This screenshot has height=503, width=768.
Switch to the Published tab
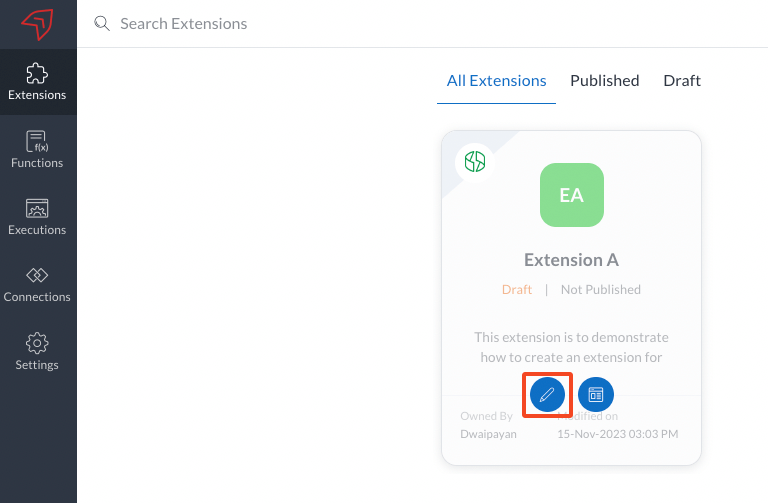(x=604, y=81)
